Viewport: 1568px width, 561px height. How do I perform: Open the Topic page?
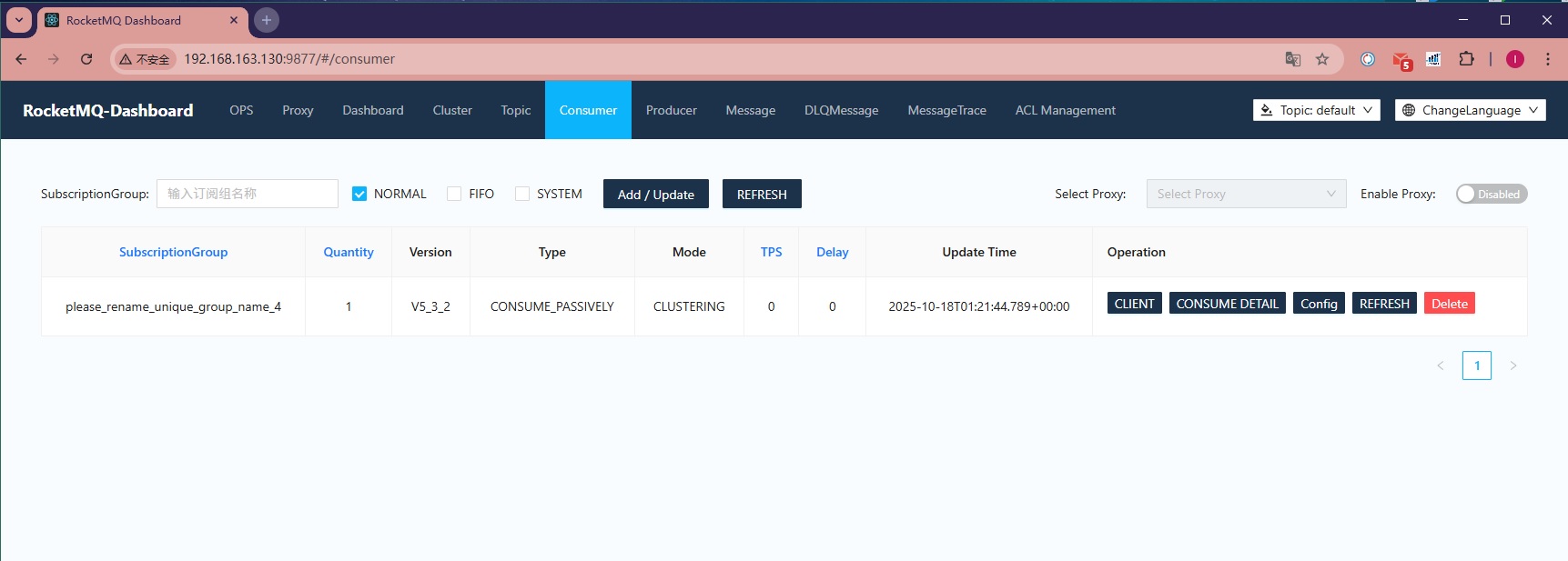click(x=515, y=110)
